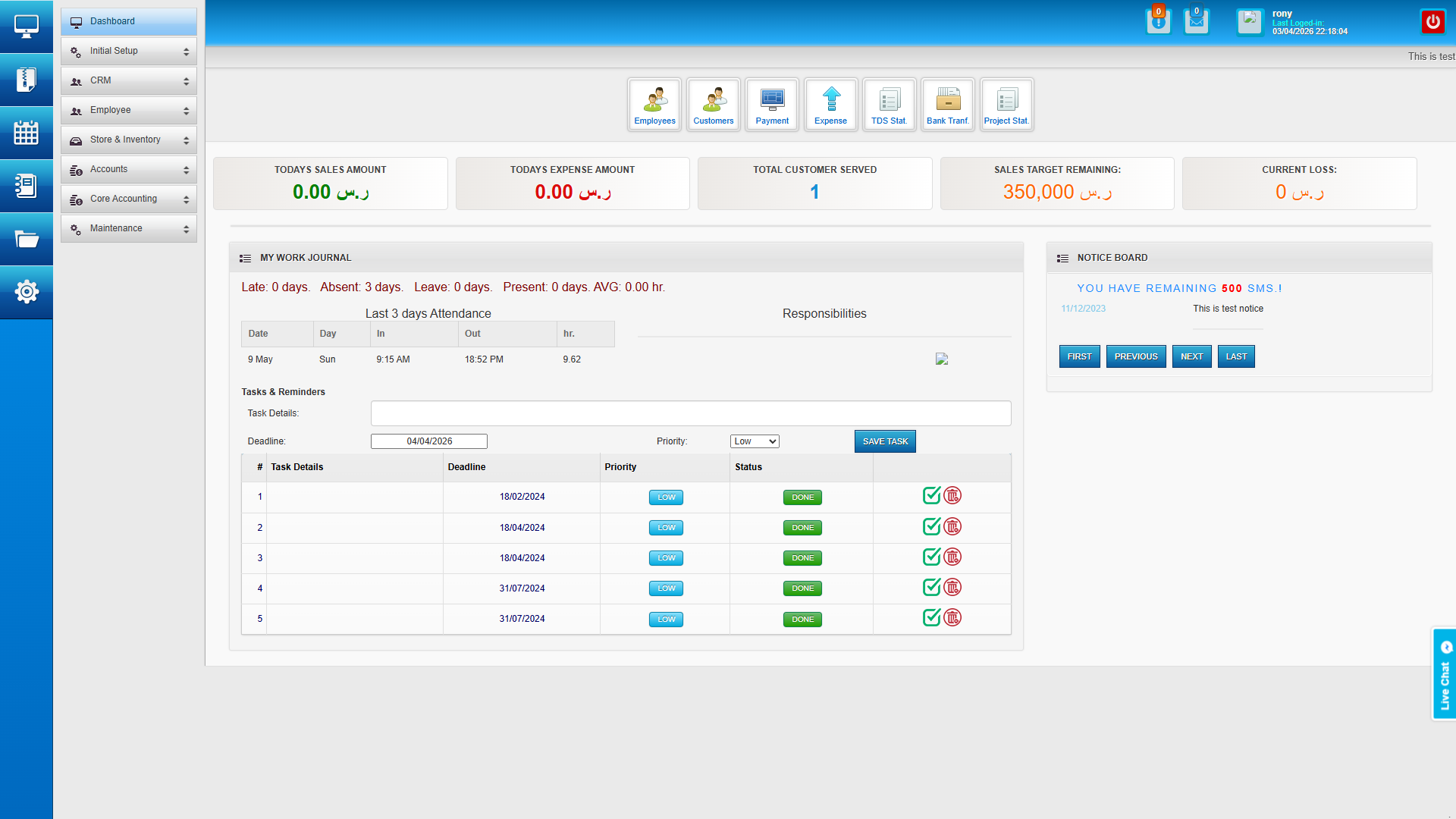Toggle green check icon for task 3

[931, 557]
